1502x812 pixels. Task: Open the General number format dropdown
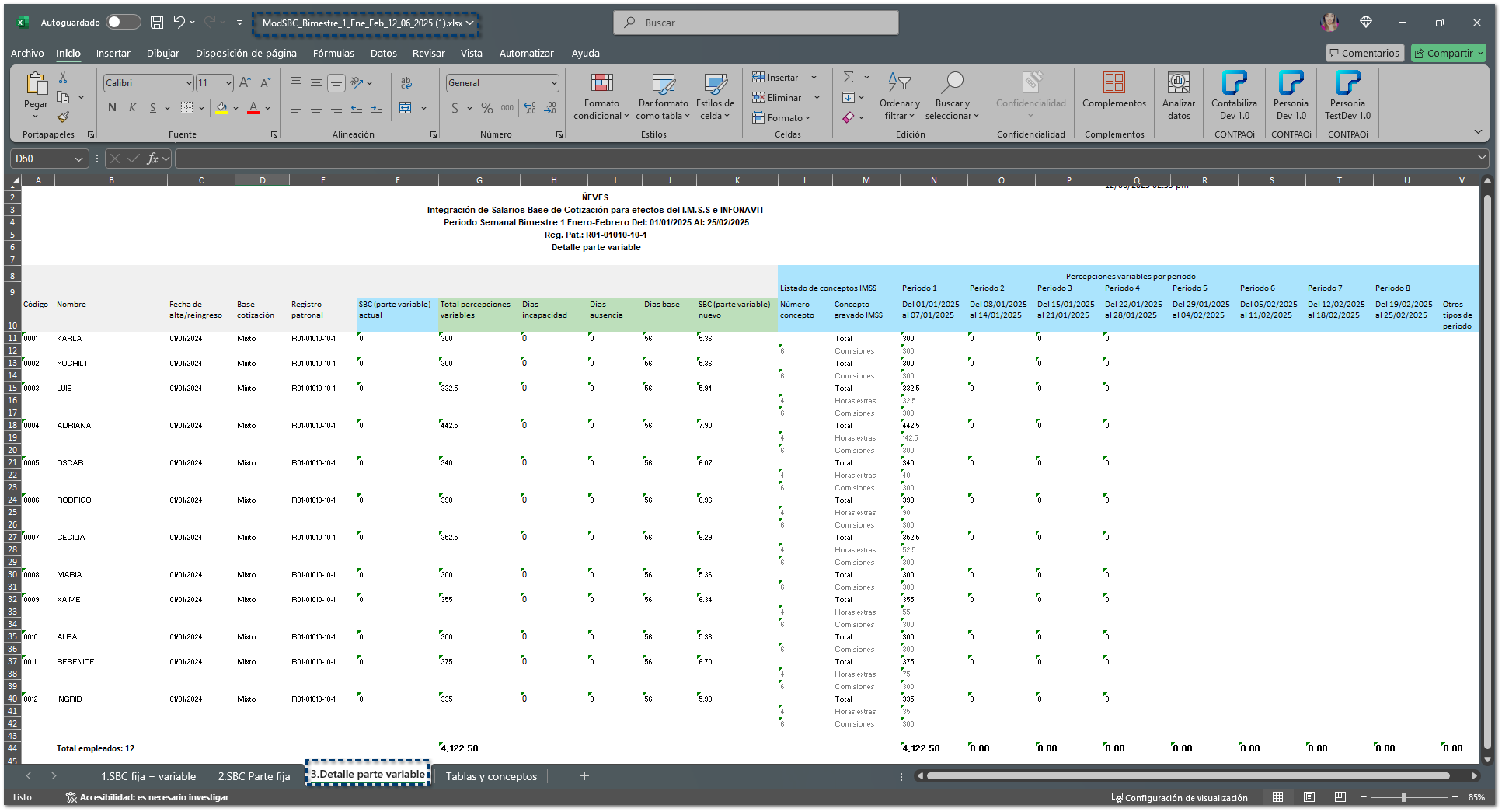[553, 83]
